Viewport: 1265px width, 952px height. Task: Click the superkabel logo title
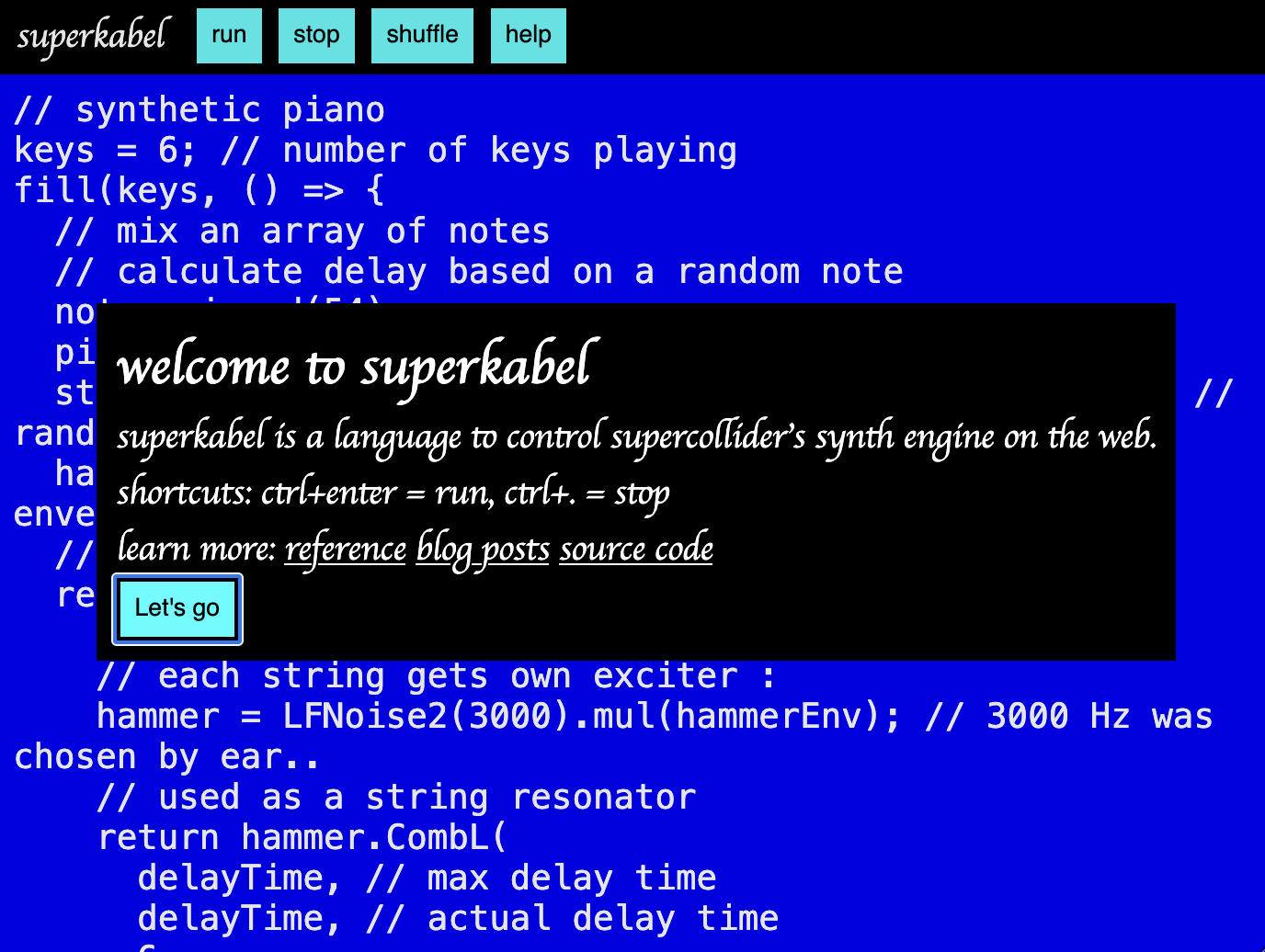[93, 37]
